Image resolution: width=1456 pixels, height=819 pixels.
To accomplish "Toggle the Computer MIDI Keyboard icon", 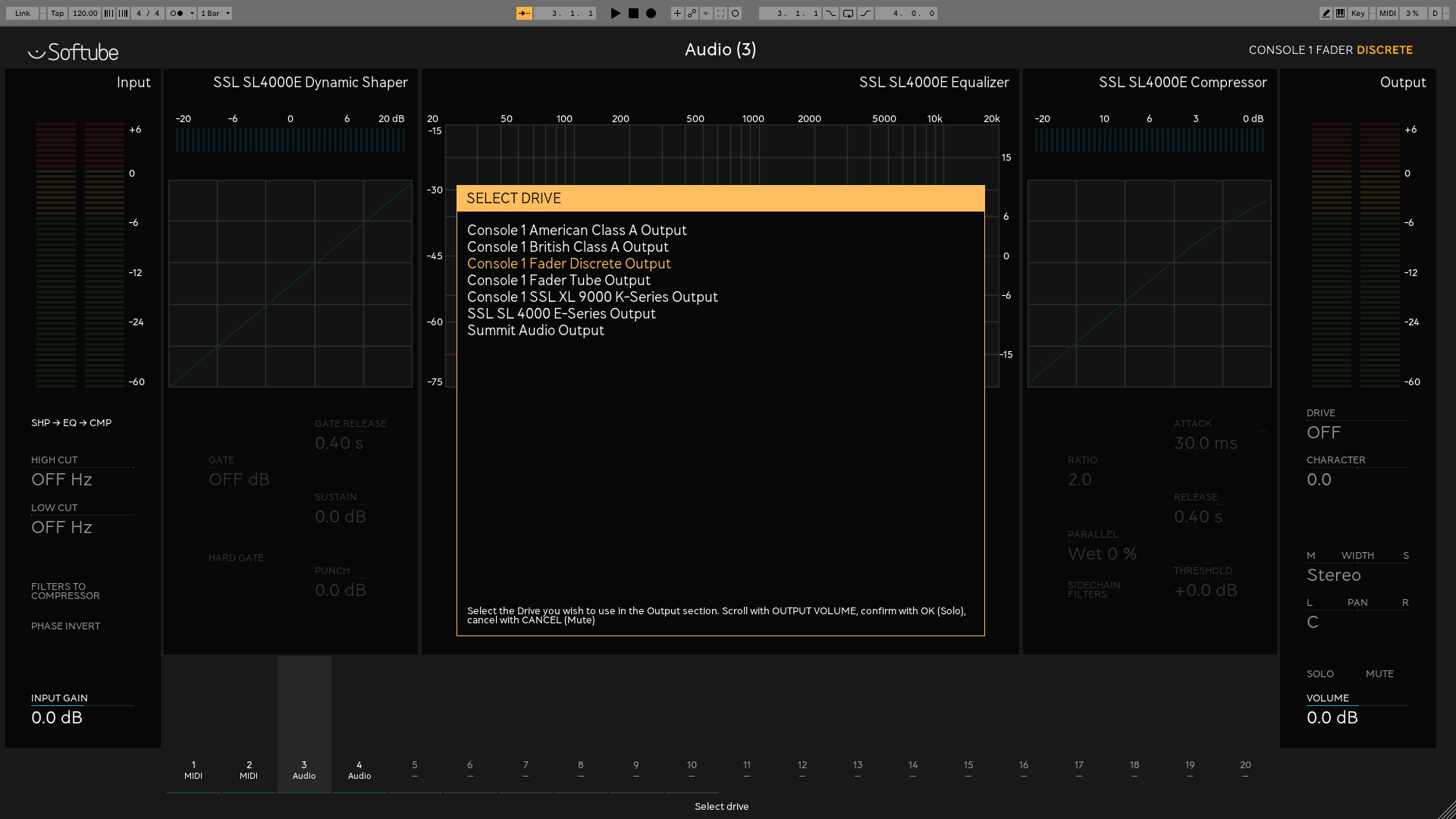I will coord(1341,13).
